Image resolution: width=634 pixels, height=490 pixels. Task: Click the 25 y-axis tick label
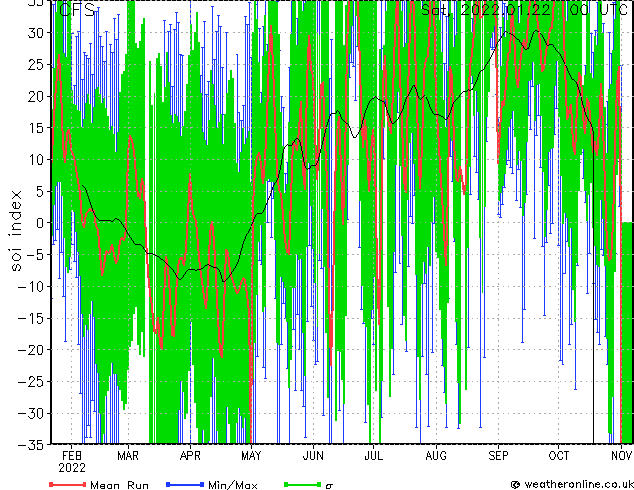point(36,64)
